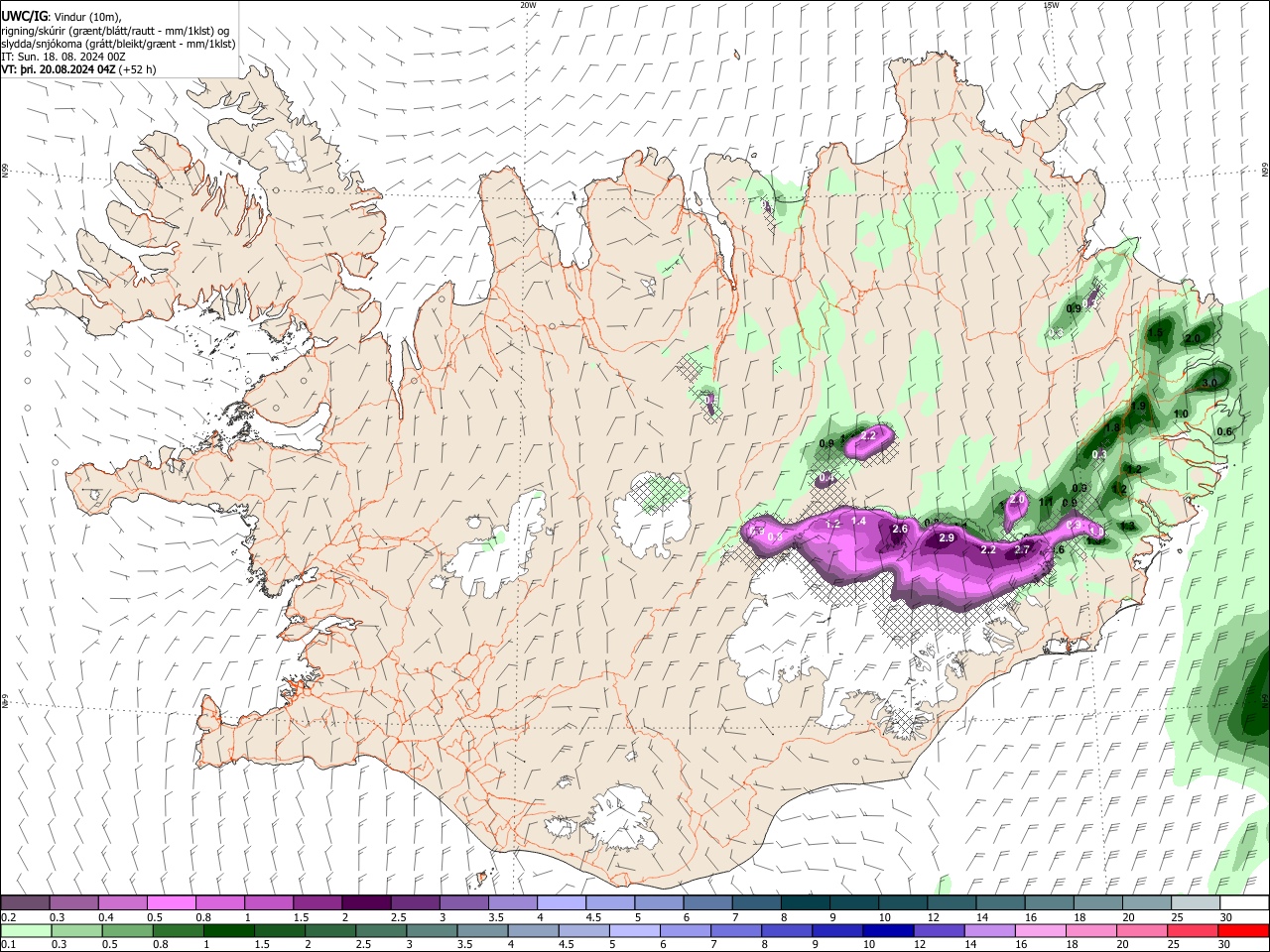Screen dimensions: 1270x952
Task: Click the '25' label in the top legend row
Action: click(1177, 917)
